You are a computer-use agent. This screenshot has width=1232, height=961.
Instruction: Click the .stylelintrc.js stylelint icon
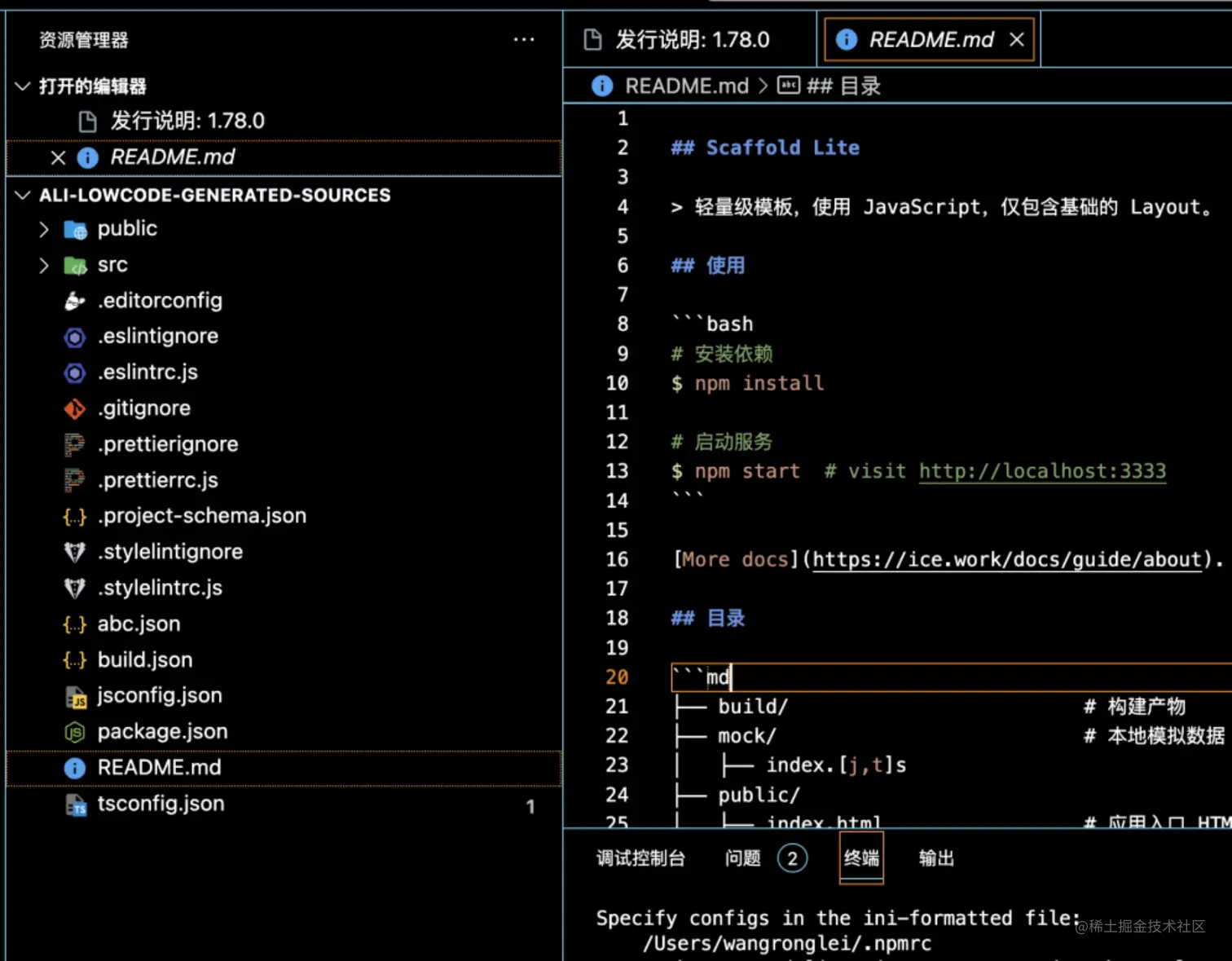coord(75,589)
